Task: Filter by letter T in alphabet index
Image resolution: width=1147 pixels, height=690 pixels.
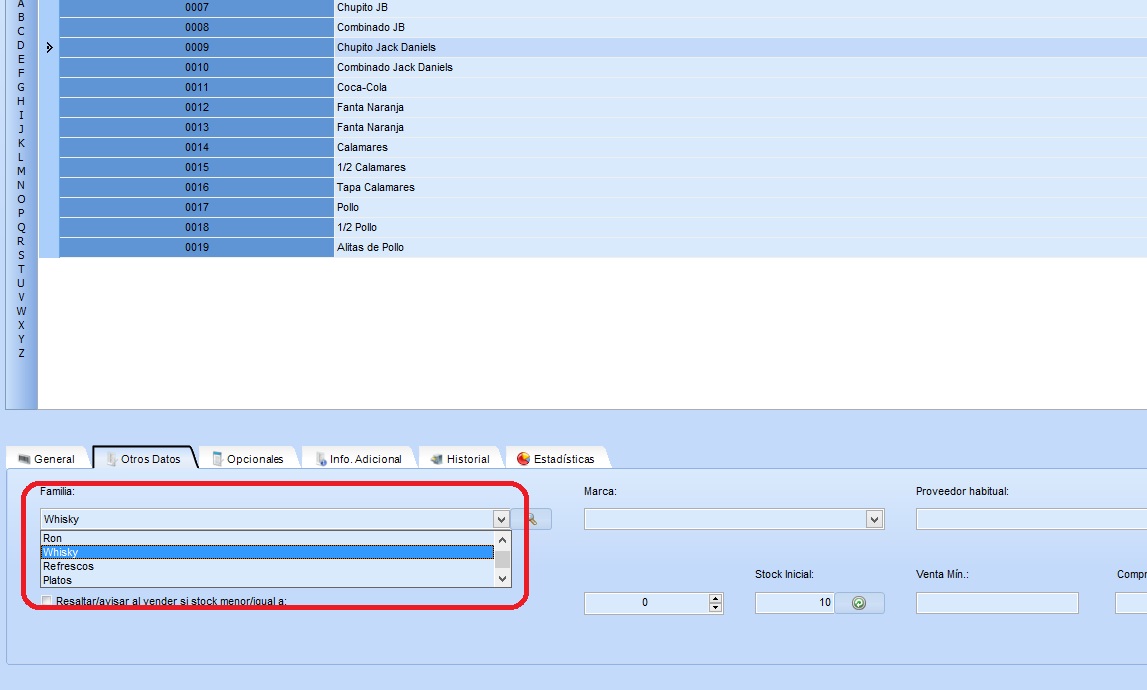Action: [21, 269]
